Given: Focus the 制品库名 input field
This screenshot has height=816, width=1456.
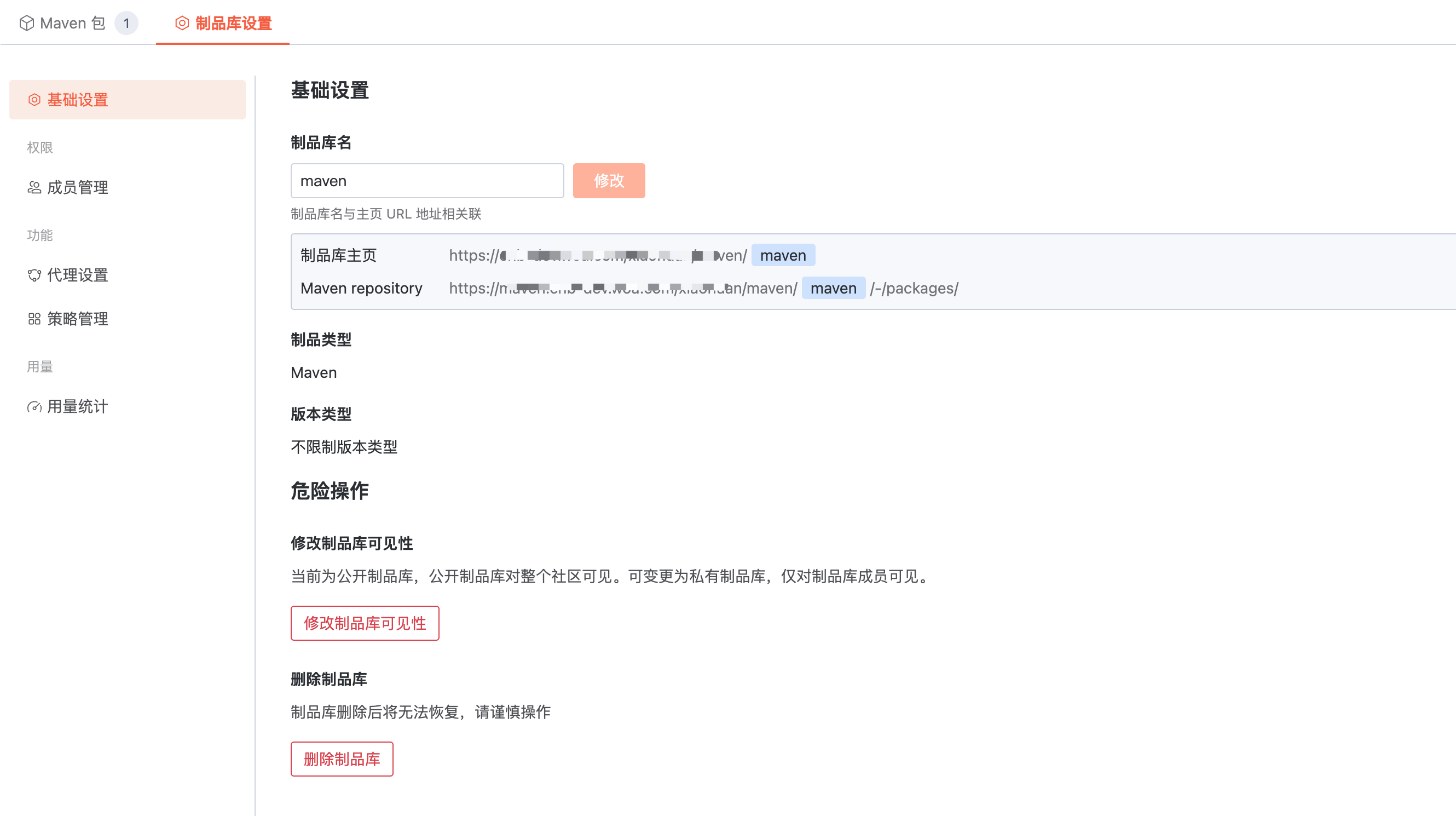Looking at the screenshot, I should (427, 181).
